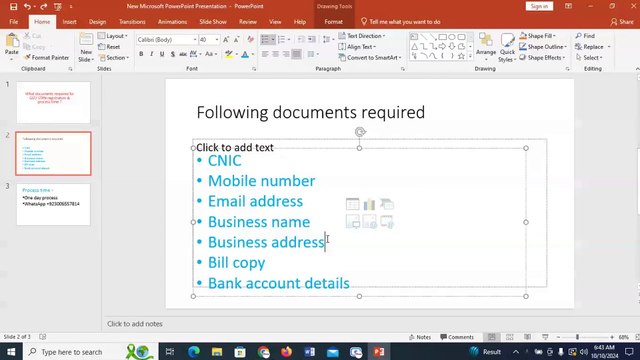Viewport: 640px width, 360px height.
Task: Undo the last action
Action: (27, 7)
